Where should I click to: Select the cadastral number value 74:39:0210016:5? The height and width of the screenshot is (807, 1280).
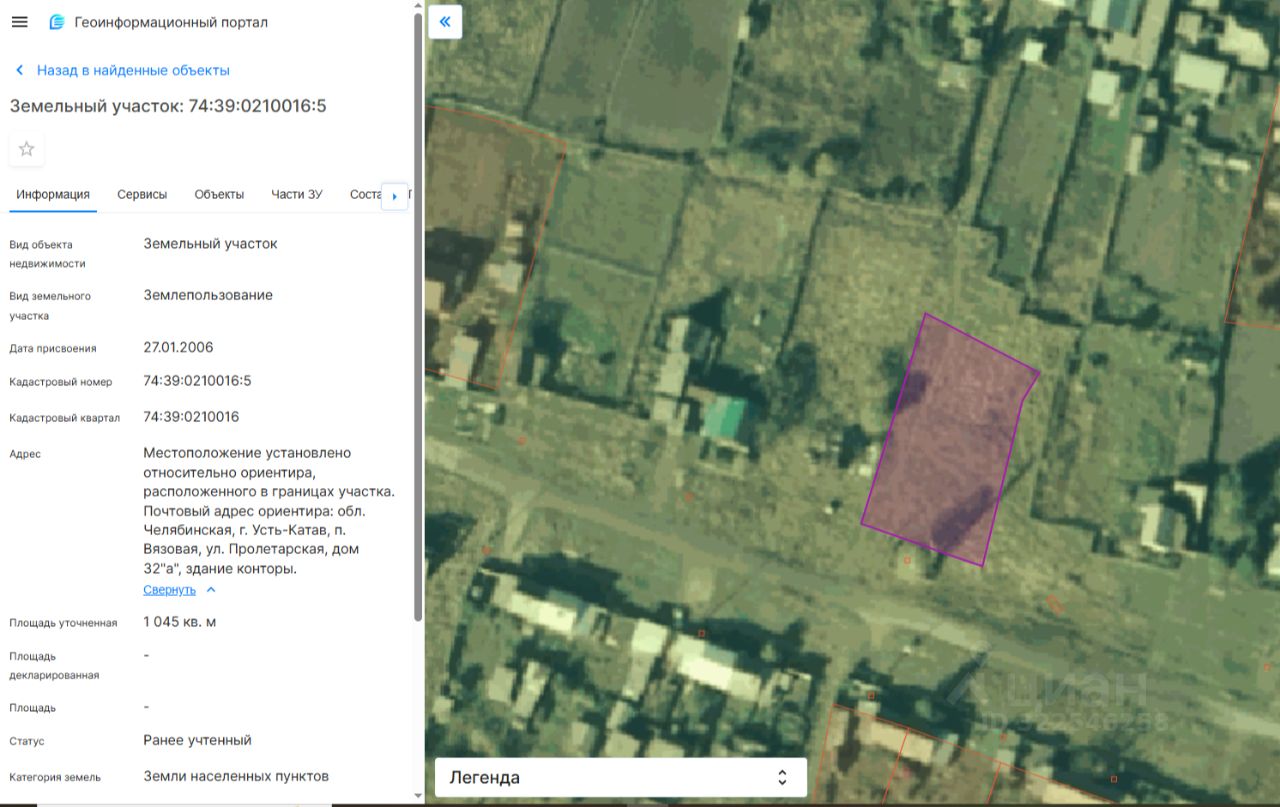coord(197,381)
